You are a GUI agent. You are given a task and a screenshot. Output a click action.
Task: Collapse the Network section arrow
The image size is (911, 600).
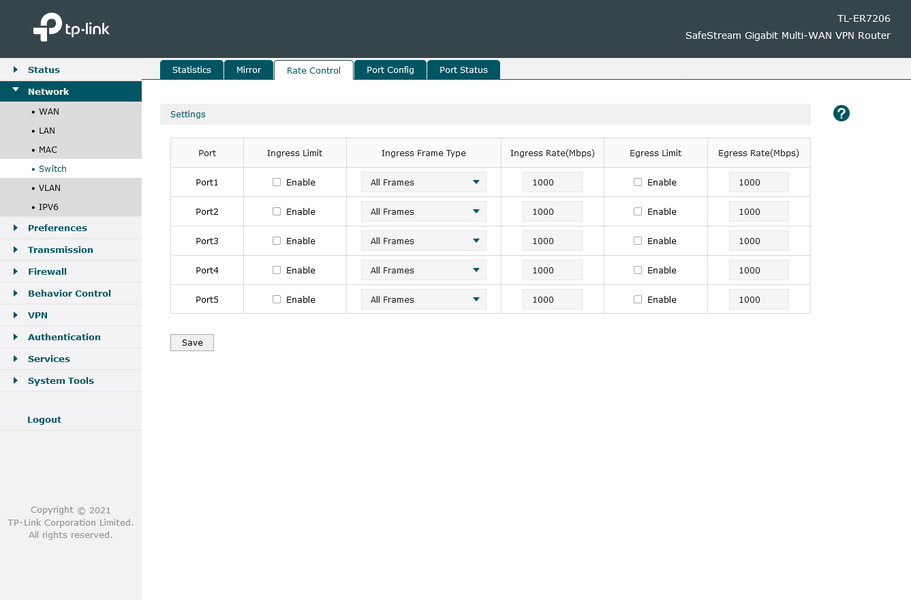pos(16,91)
